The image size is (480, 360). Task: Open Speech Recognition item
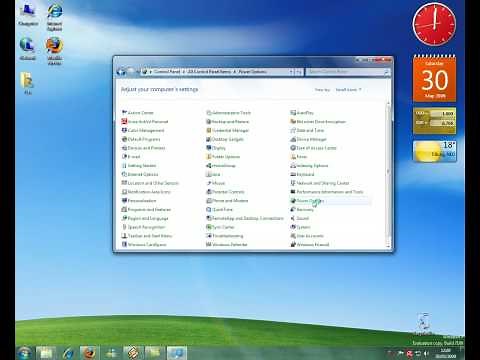tap(143, 227)
